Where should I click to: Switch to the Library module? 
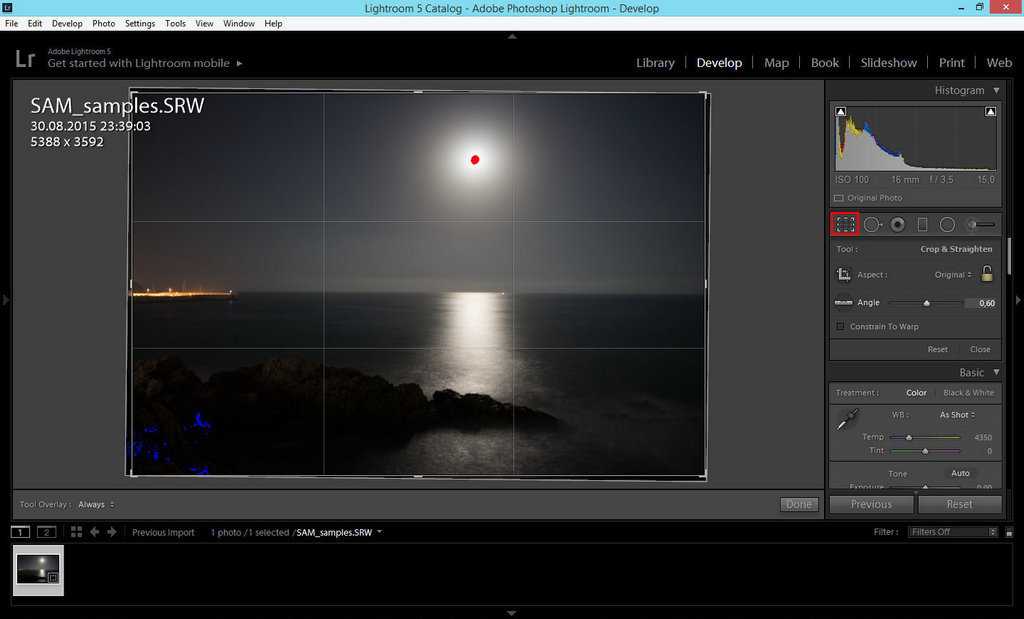point(655,62)
